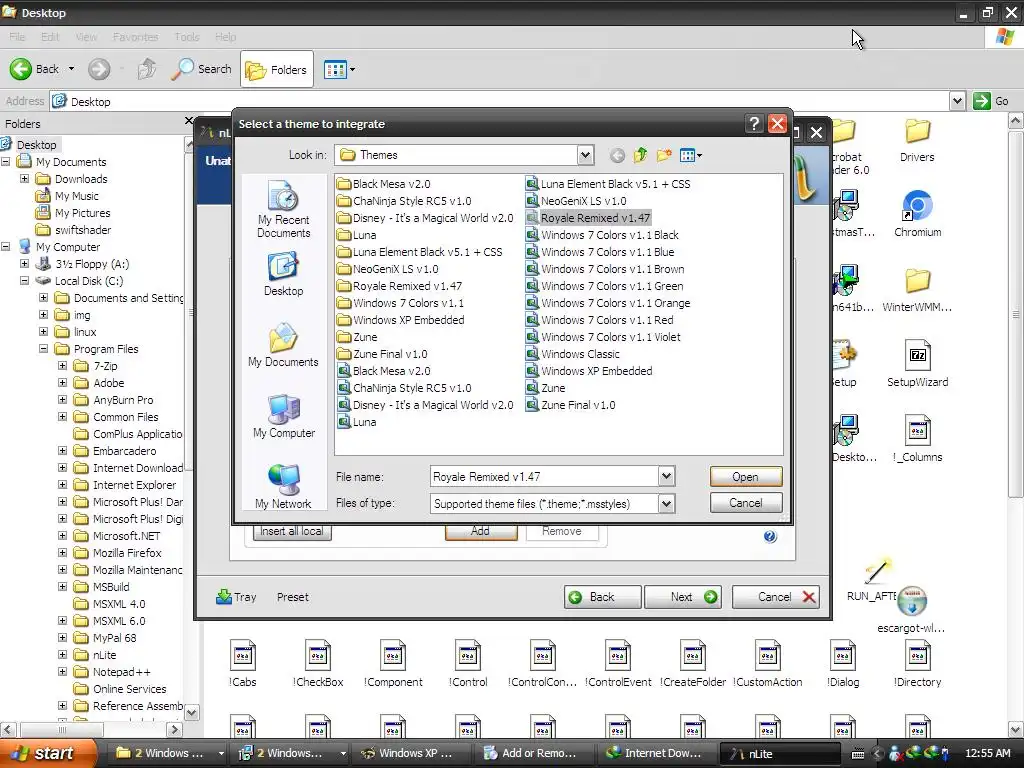
Task: Click the Start button on taskbar
Action: coord(48,753)
